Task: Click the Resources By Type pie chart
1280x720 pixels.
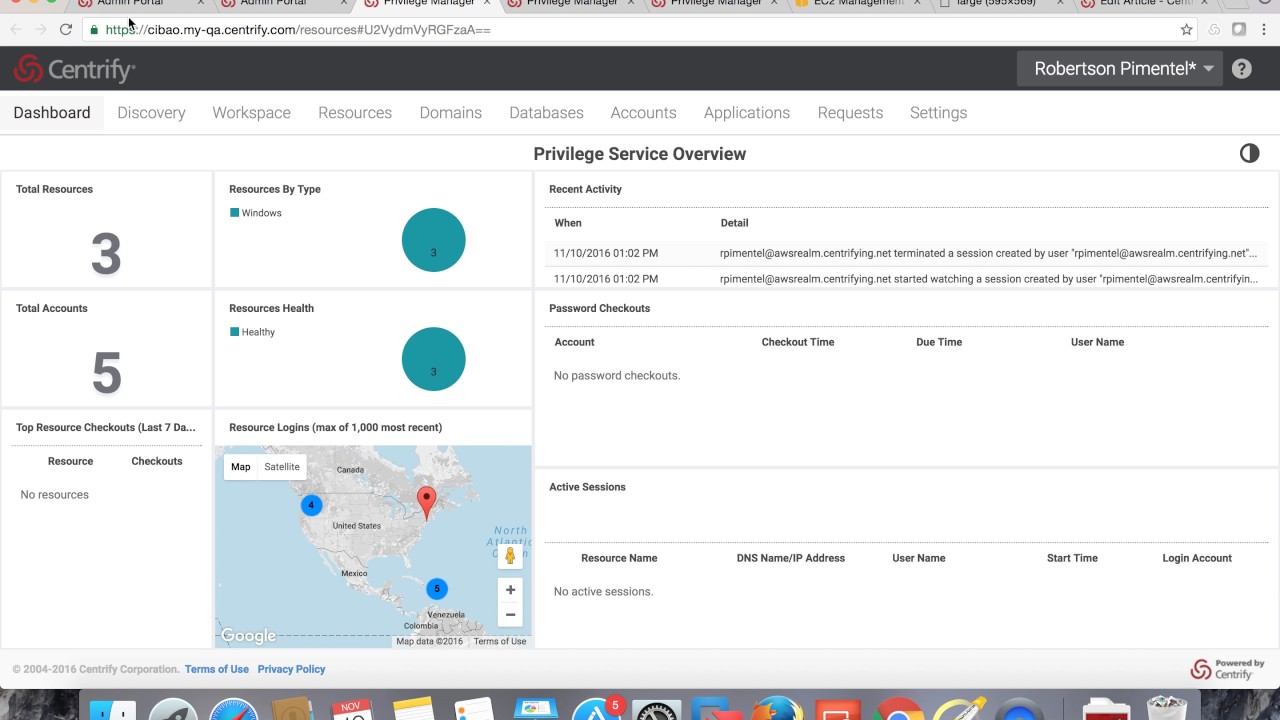Action: pos(433,240)
